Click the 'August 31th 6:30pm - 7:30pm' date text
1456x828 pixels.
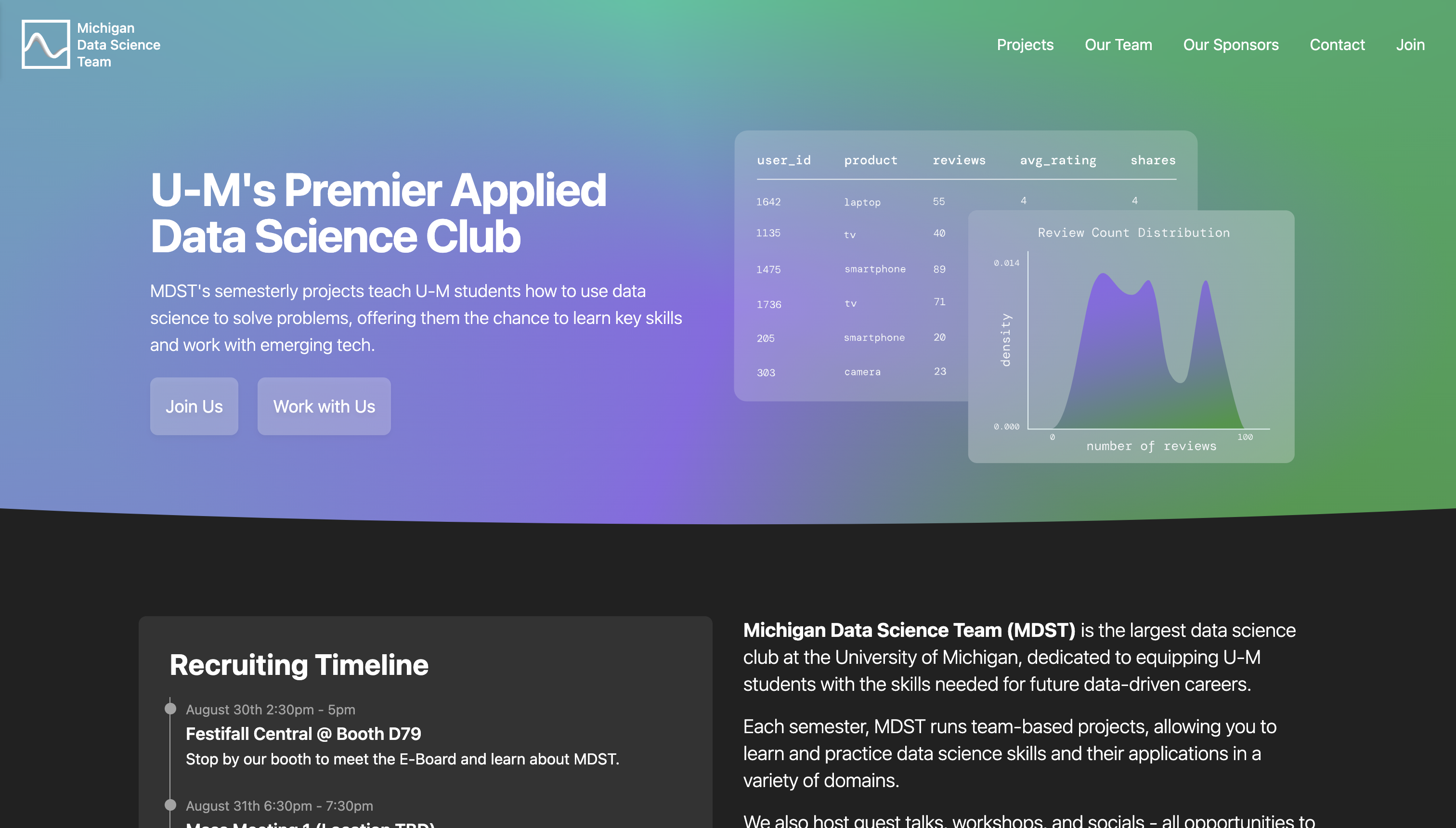tap(279, 806)
